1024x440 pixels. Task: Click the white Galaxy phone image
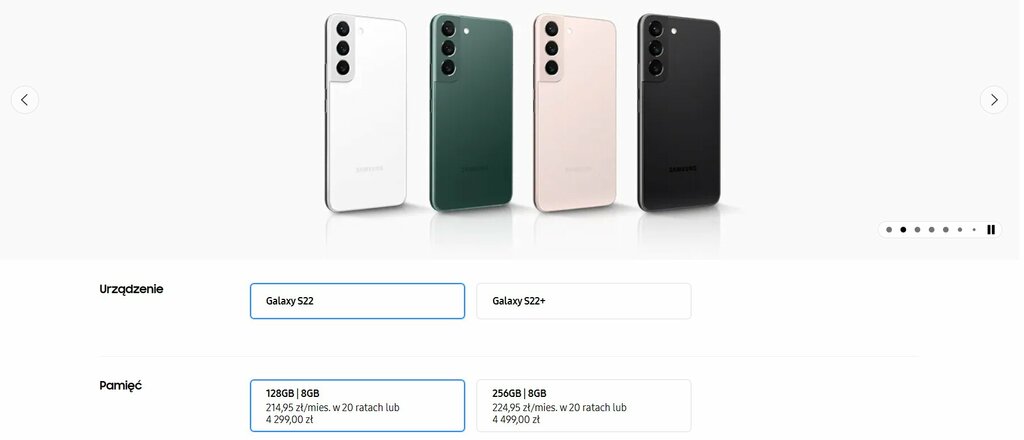[366, 112]
